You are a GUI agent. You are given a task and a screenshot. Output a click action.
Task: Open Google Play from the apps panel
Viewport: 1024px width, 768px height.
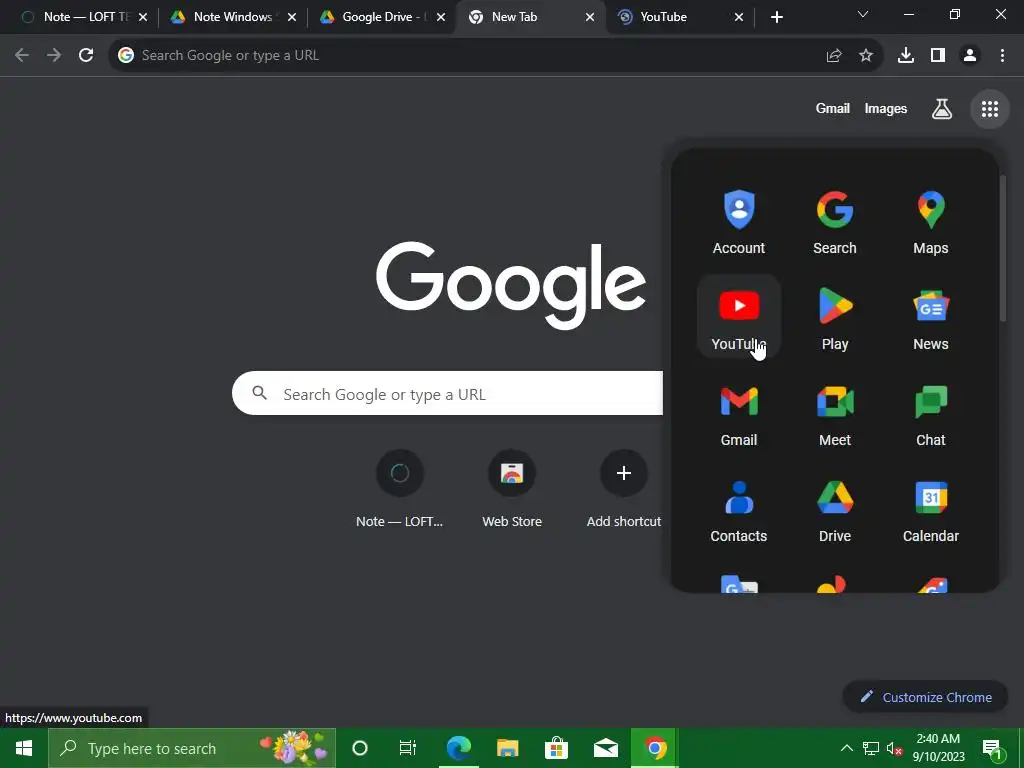[835, 317]
